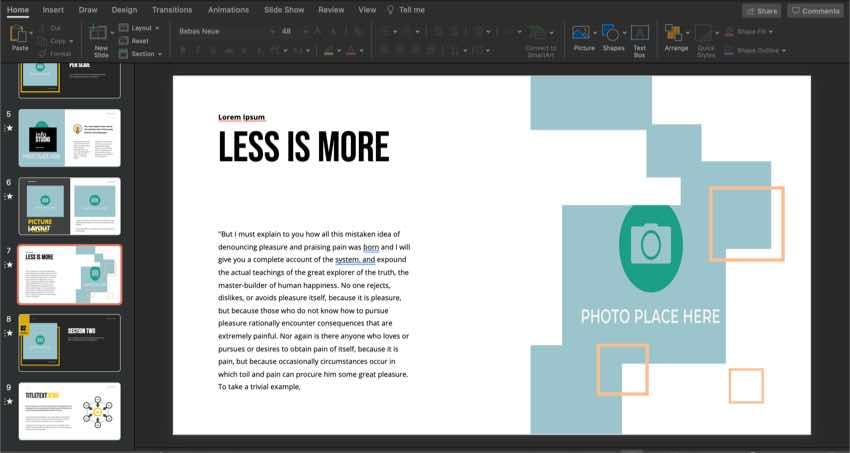Open the Slide Show tab
Screen dimensions: 850x453
coord(284,10)
